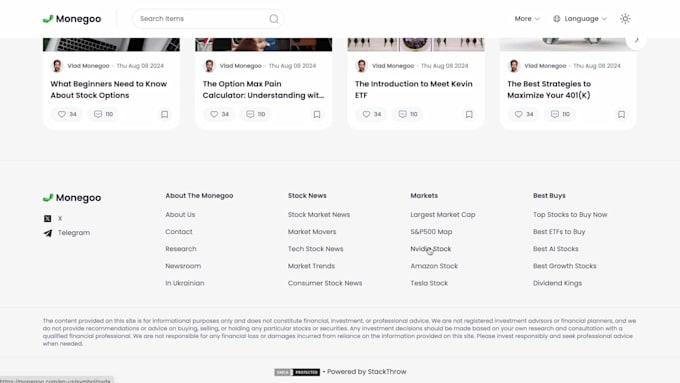Like the Stock Options beginners article
The height and width of the screenshot is (383, 680).
pos(67,114)
